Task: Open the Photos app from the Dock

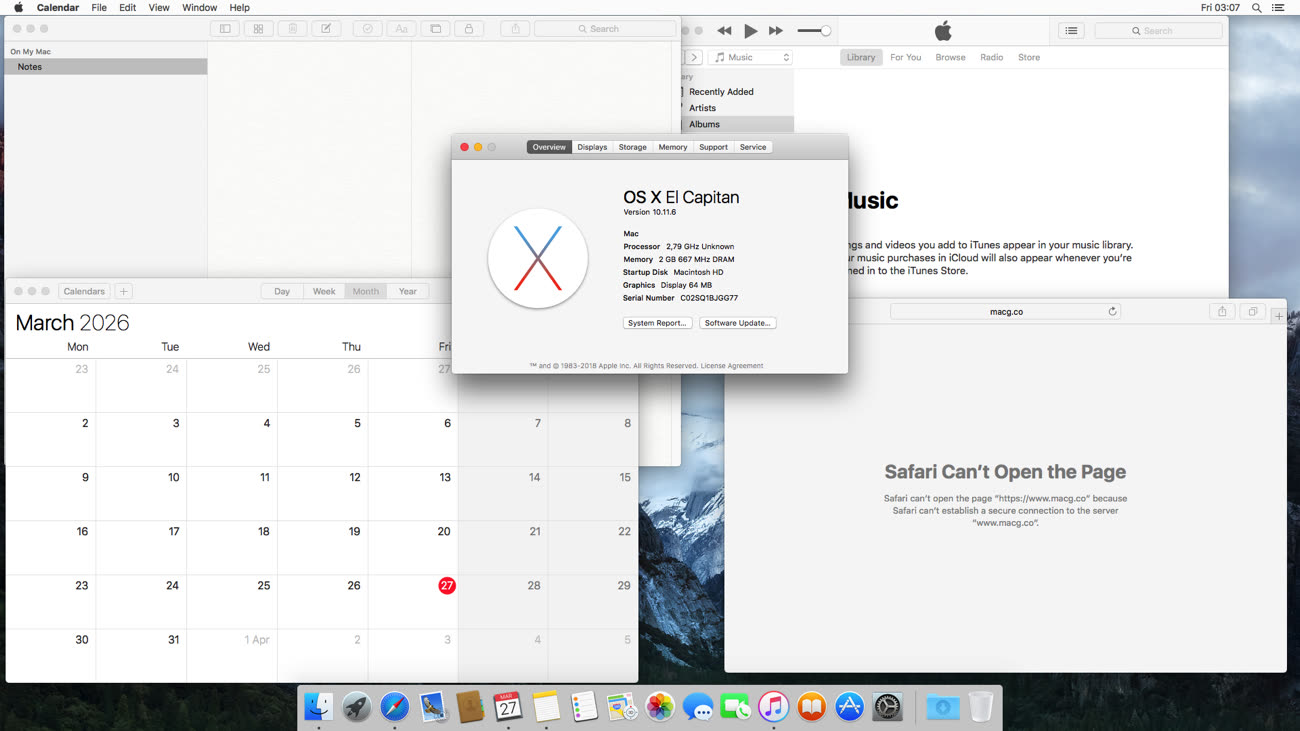Action: pyautogui.click(x=659, y=708)
